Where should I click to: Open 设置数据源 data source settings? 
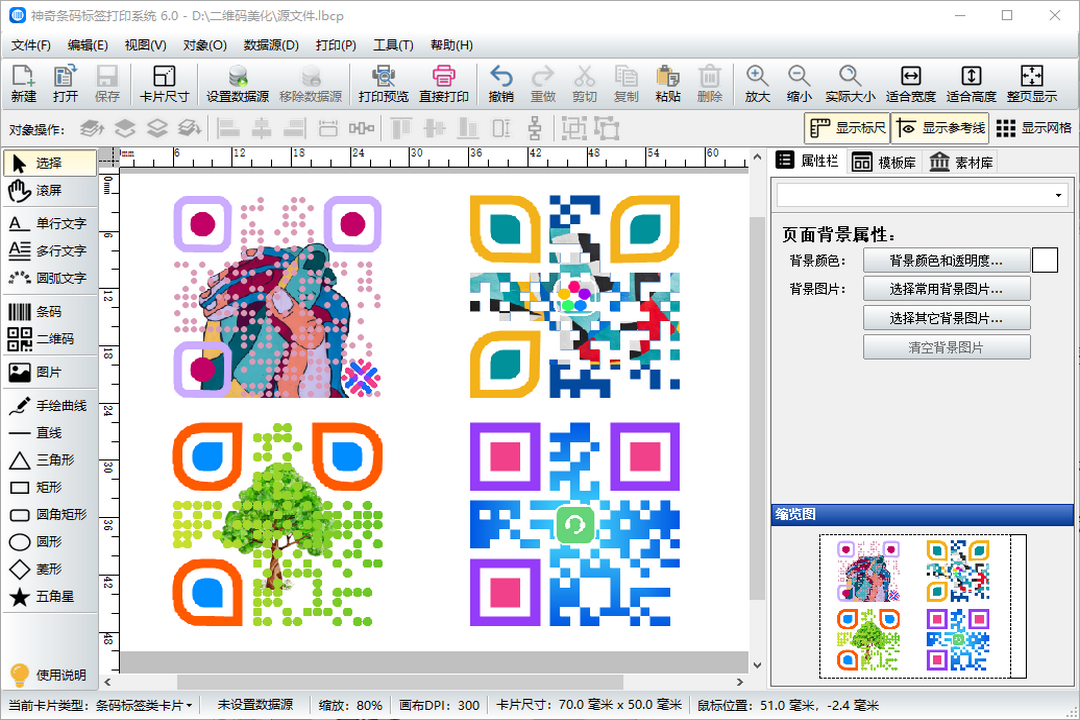coord(237,84)
